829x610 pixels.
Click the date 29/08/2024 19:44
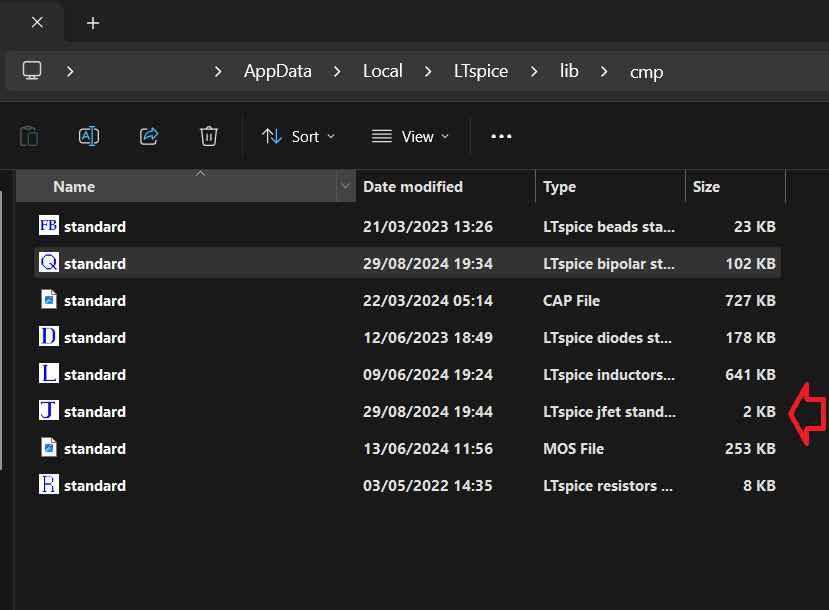pyautogui.click(x=428, y=412)
